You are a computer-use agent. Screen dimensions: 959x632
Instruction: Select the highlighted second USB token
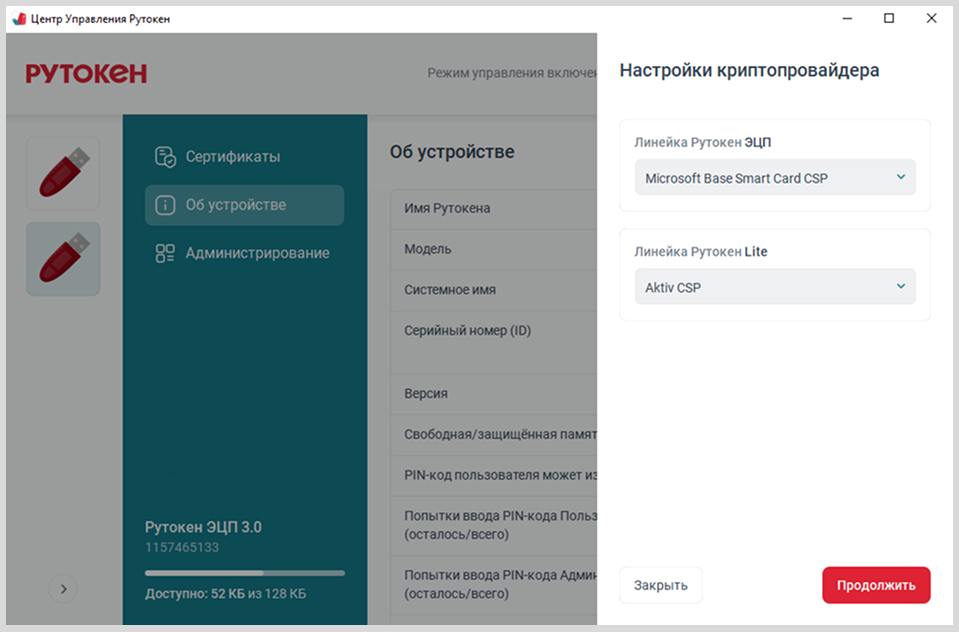(x=63, y=258)
